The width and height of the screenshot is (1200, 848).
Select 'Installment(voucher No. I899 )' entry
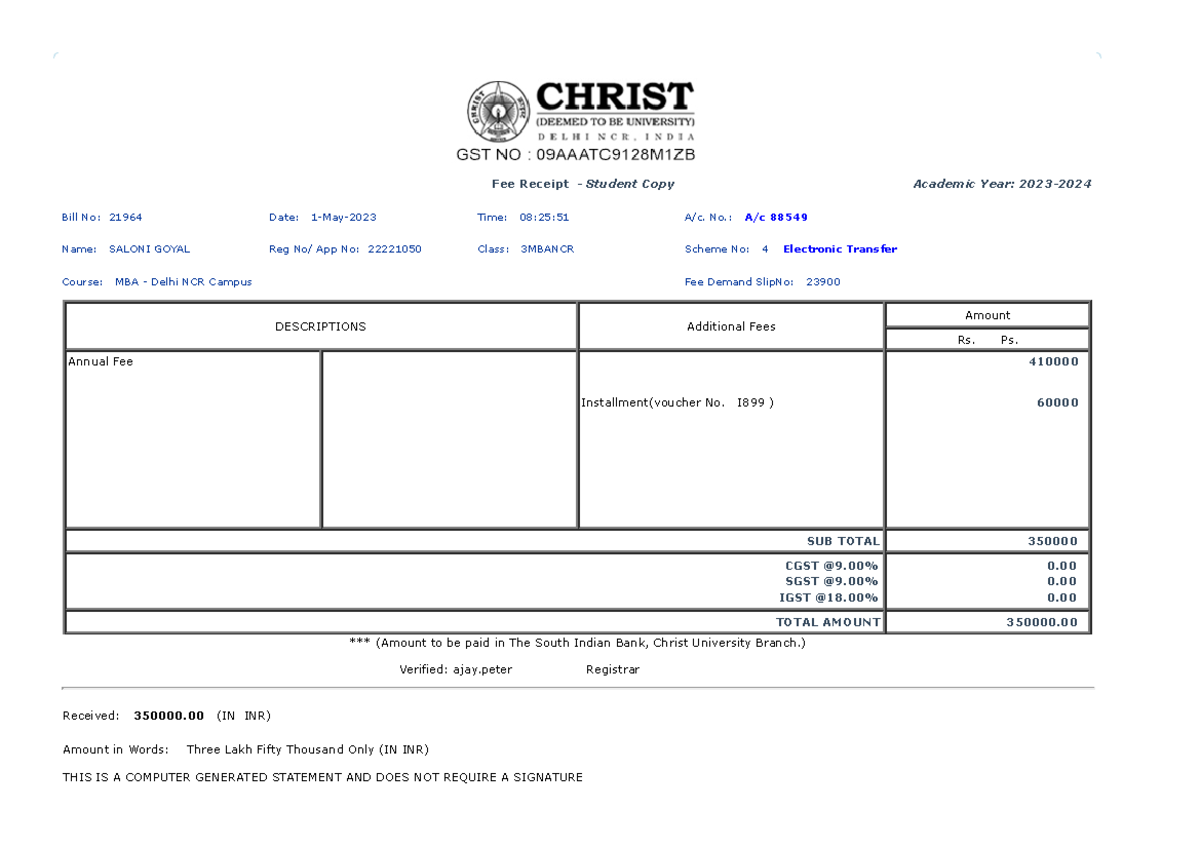[x=677, y=403]
